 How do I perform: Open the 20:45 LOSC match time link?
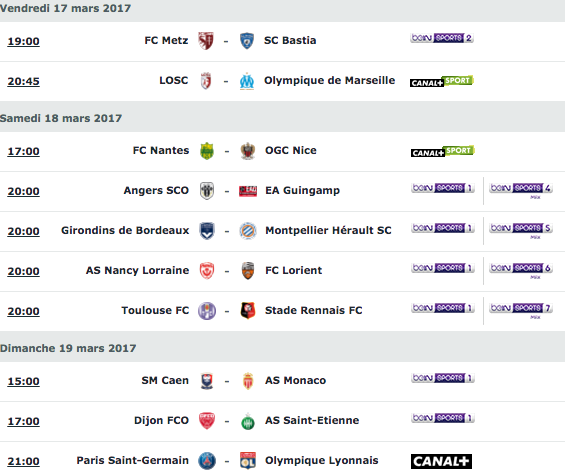pos(23,81)
